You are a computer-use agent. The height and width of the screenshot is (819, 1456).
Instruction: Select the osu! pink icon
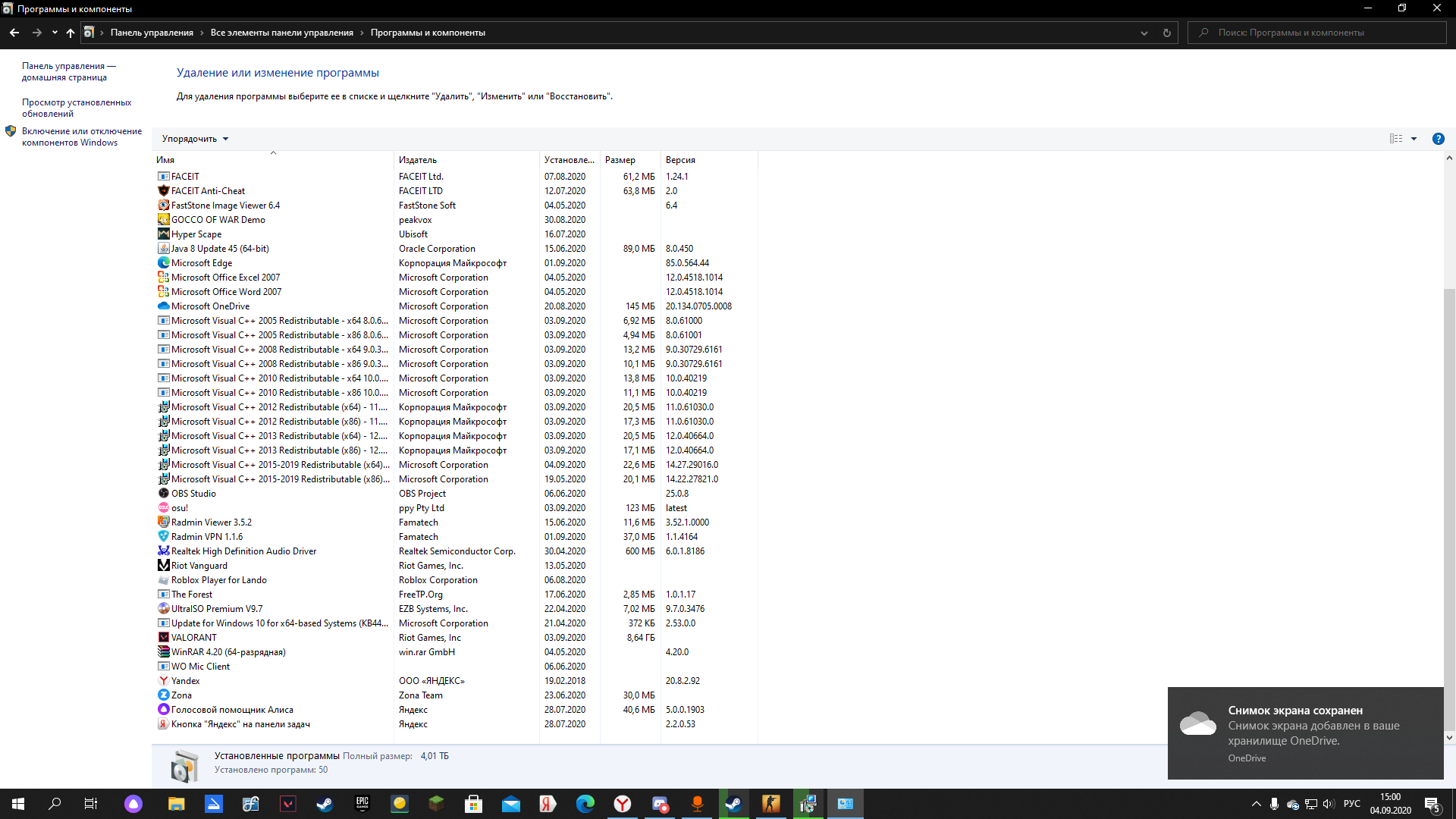pyautogui.click(x=163, y=508)
